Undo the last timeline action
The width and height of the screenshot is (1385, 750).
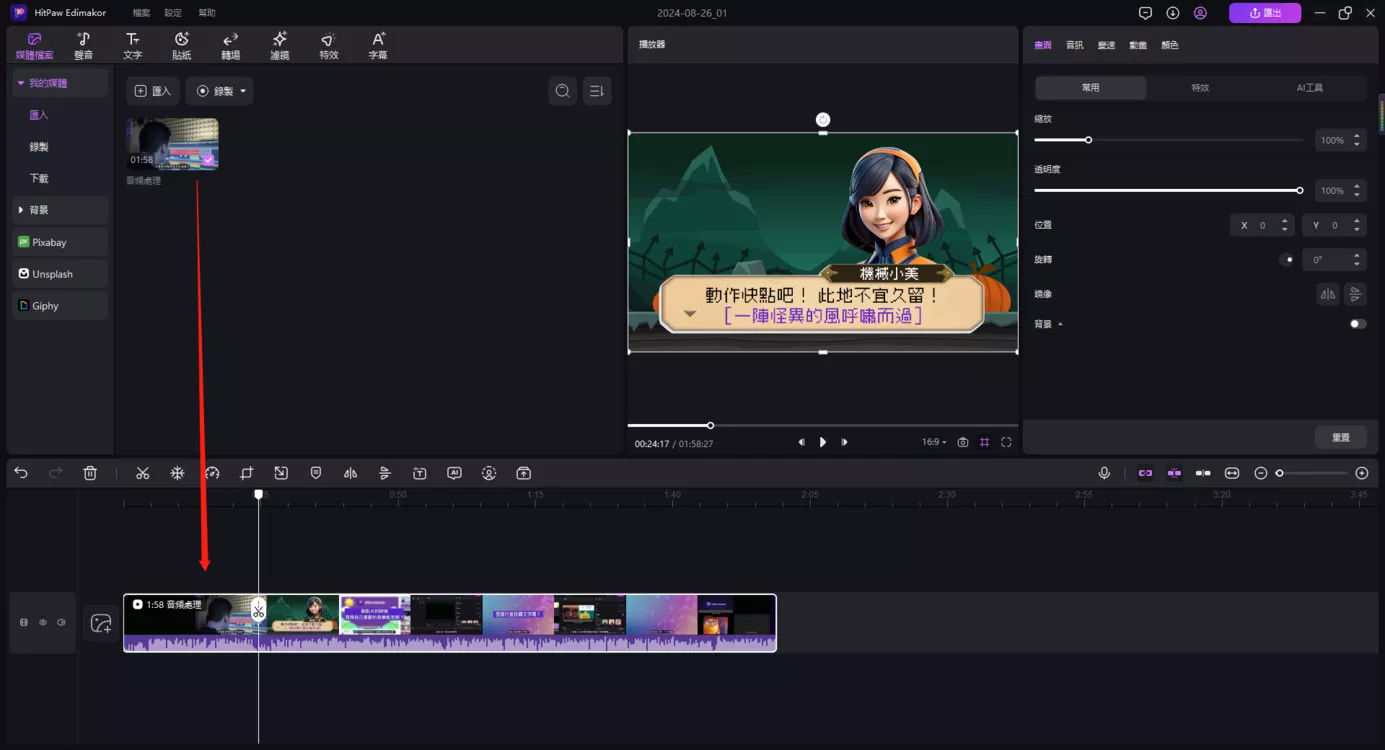[x=21, y=473]
